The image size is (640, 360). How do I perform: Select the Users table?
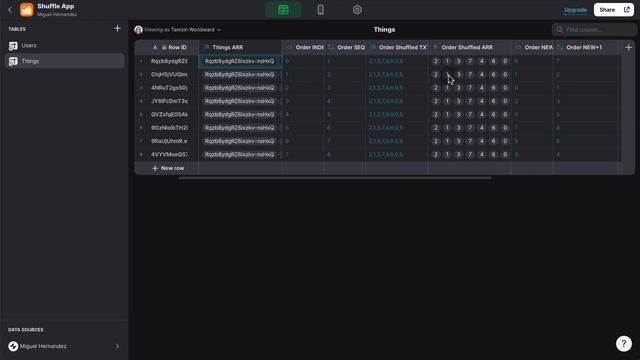pos(64,46)
